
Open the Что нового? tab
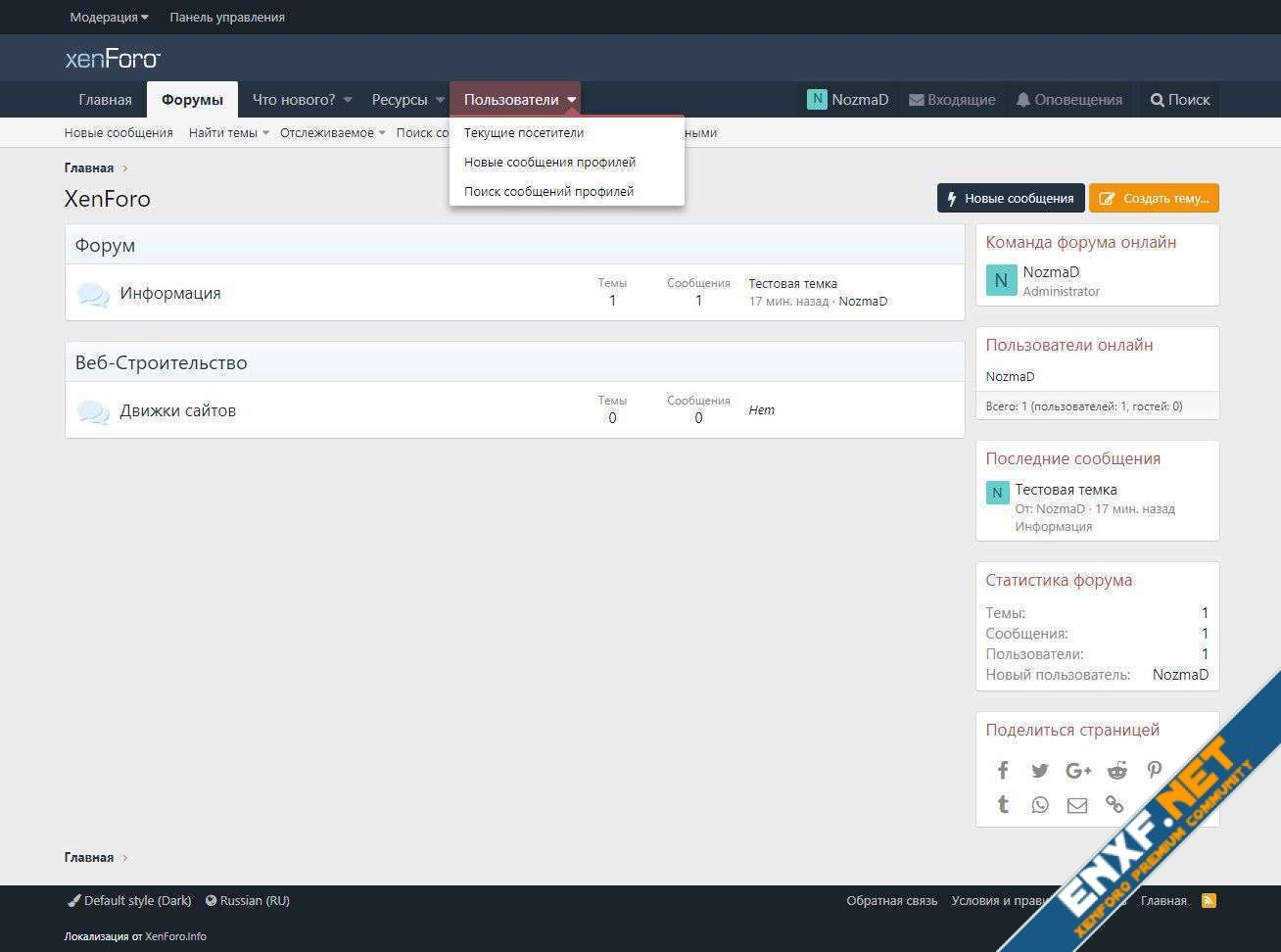(x=294, y=100)
